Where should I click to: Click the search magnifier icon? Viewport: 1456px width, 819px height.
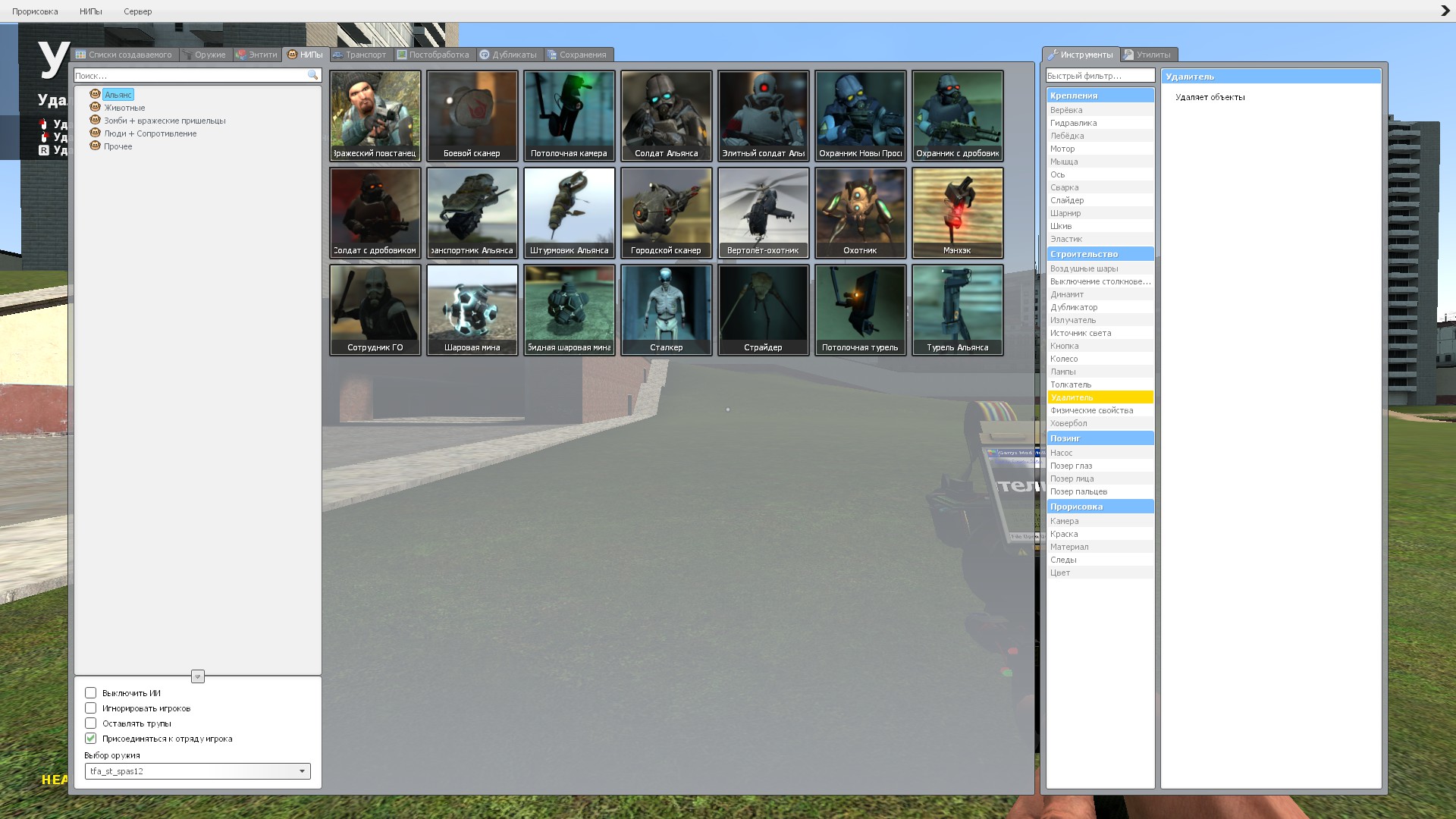312,75
